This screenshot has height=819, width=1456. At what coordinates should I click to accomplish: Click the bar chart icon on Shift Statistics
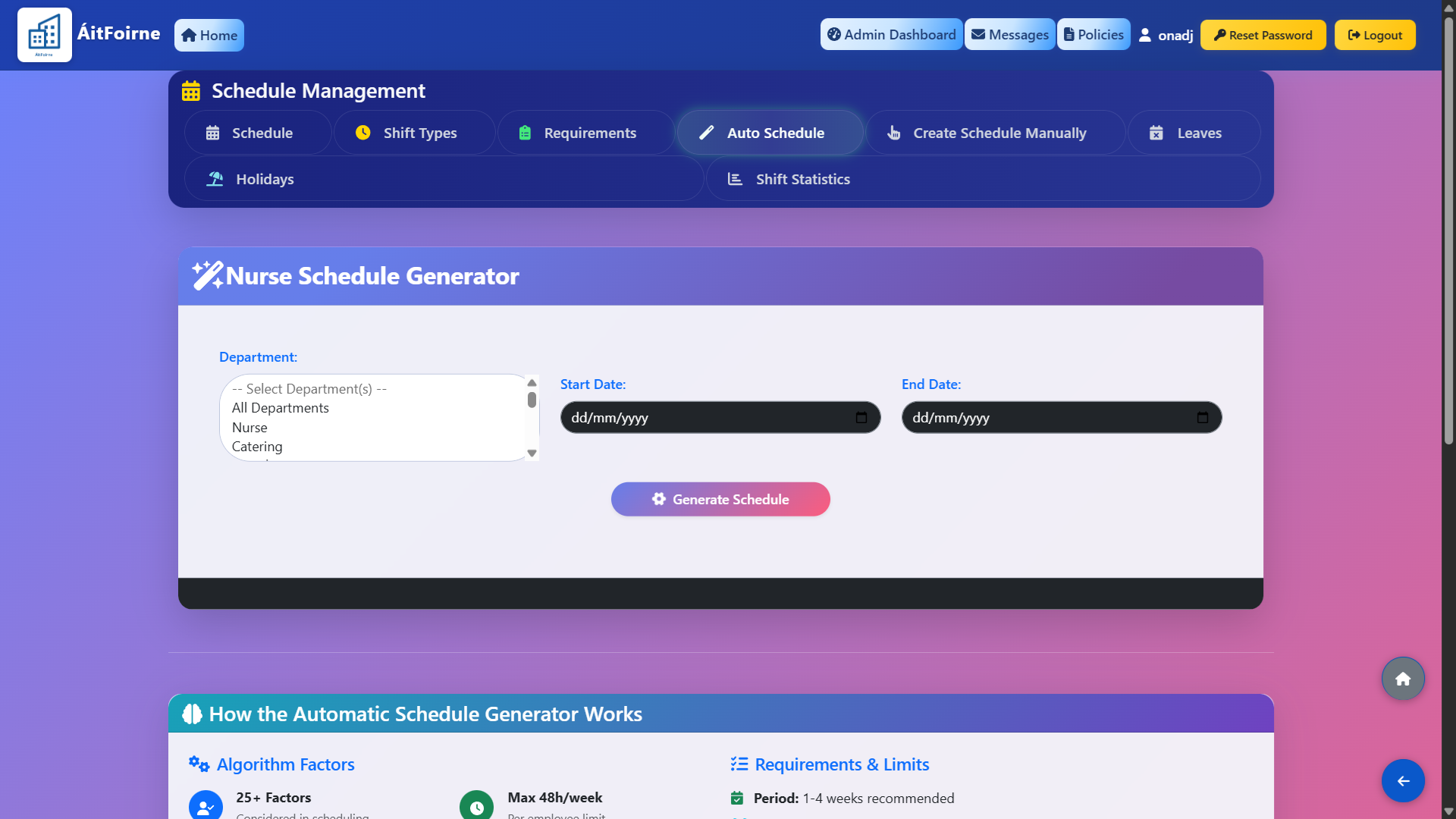point(733,179)
